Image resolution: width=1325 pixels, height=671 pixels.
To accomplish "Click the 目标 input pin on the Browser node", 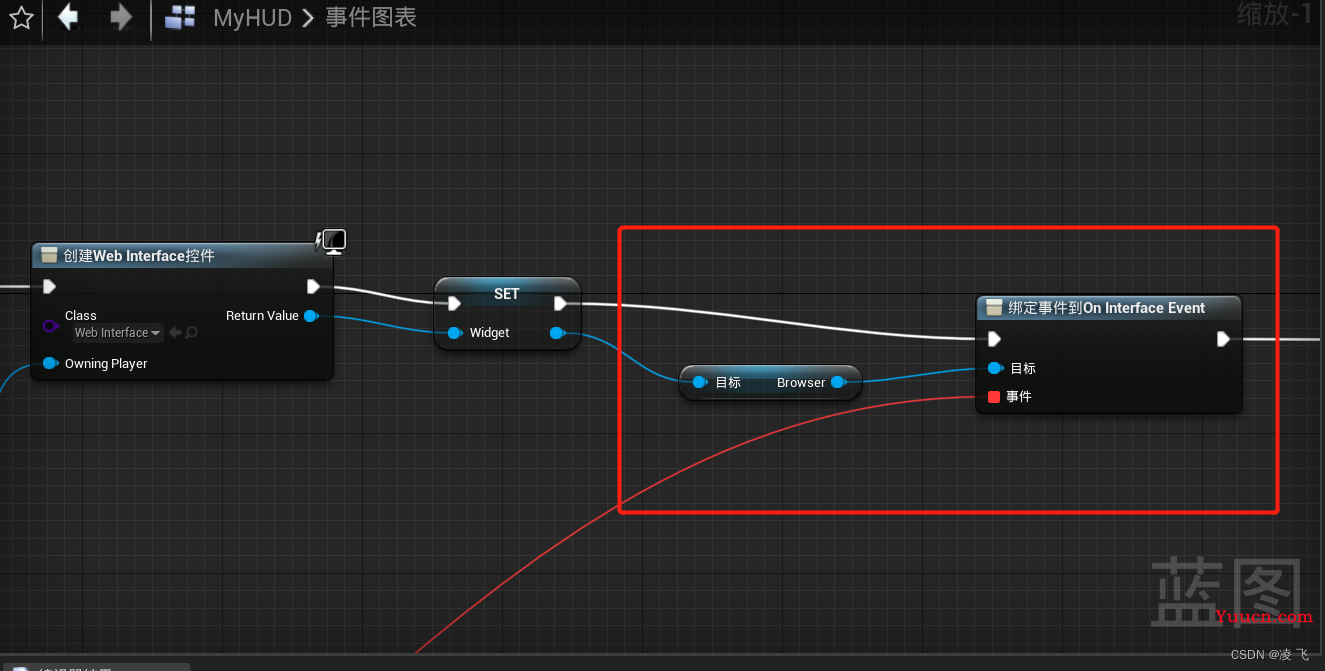I will [x=700, y=382].
